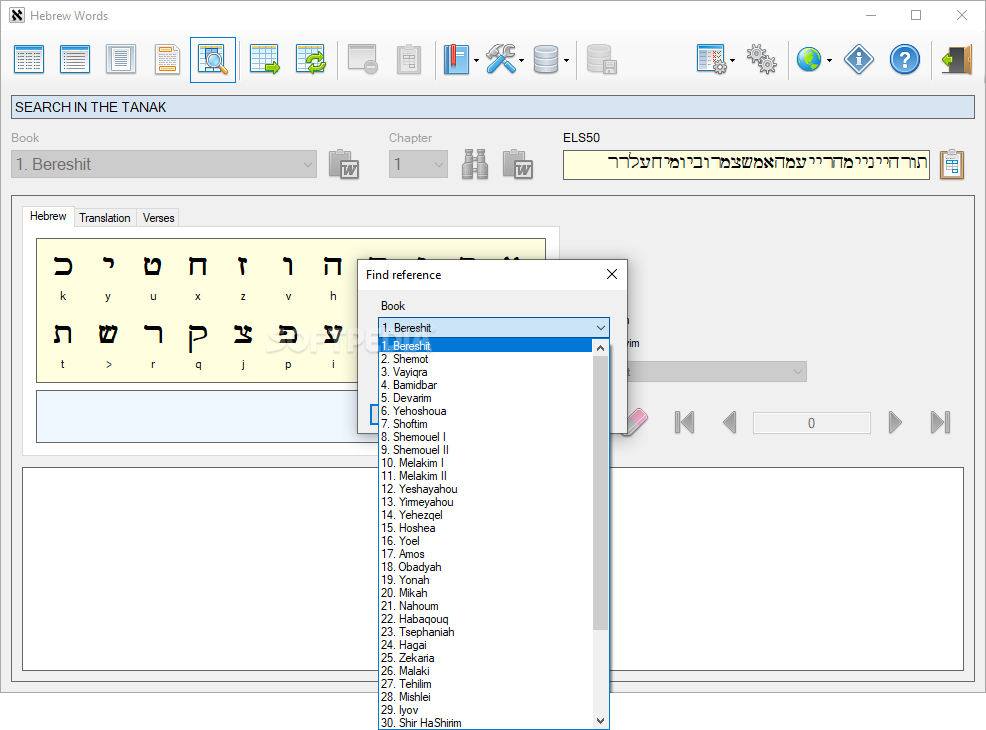This screenshot has width=986, height=730.
Task: Go to previous result arrow
Action: (729, 422)
